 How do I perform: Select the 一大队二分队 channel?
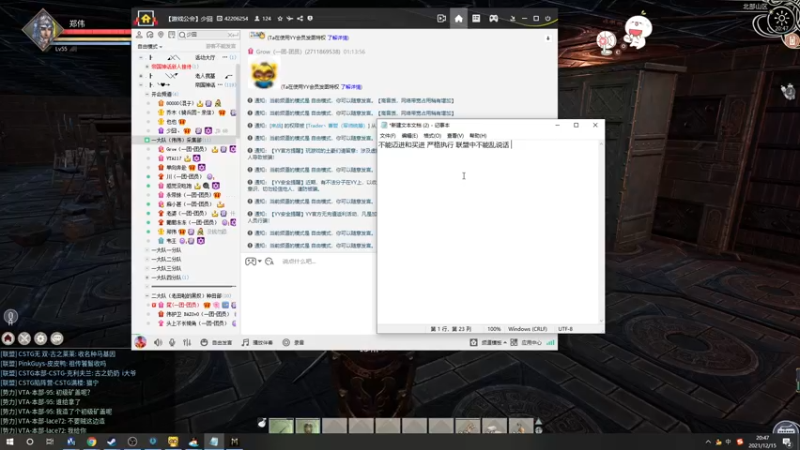click(x=166, y=259)
